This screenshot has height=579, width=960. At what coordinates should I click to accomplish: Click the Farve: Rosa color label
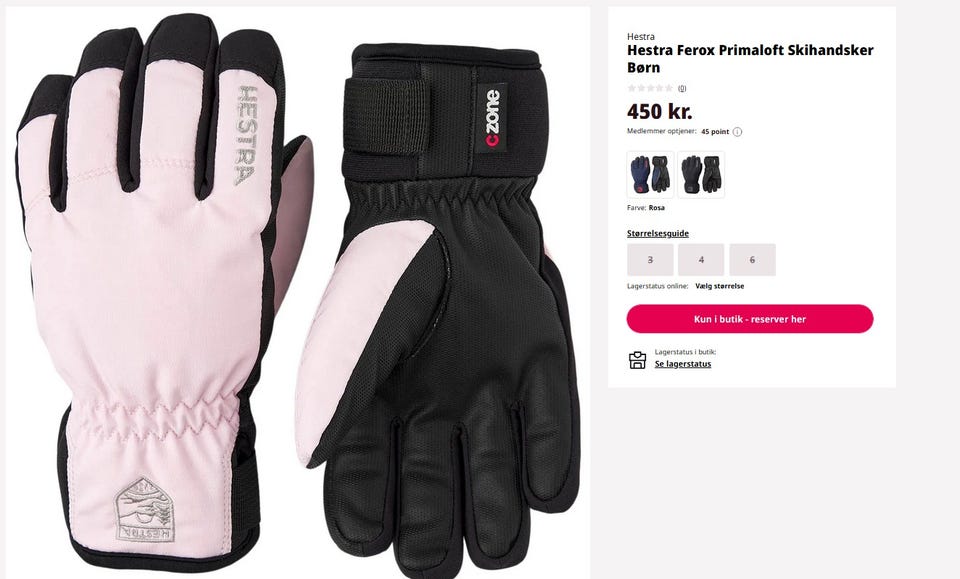646,207
